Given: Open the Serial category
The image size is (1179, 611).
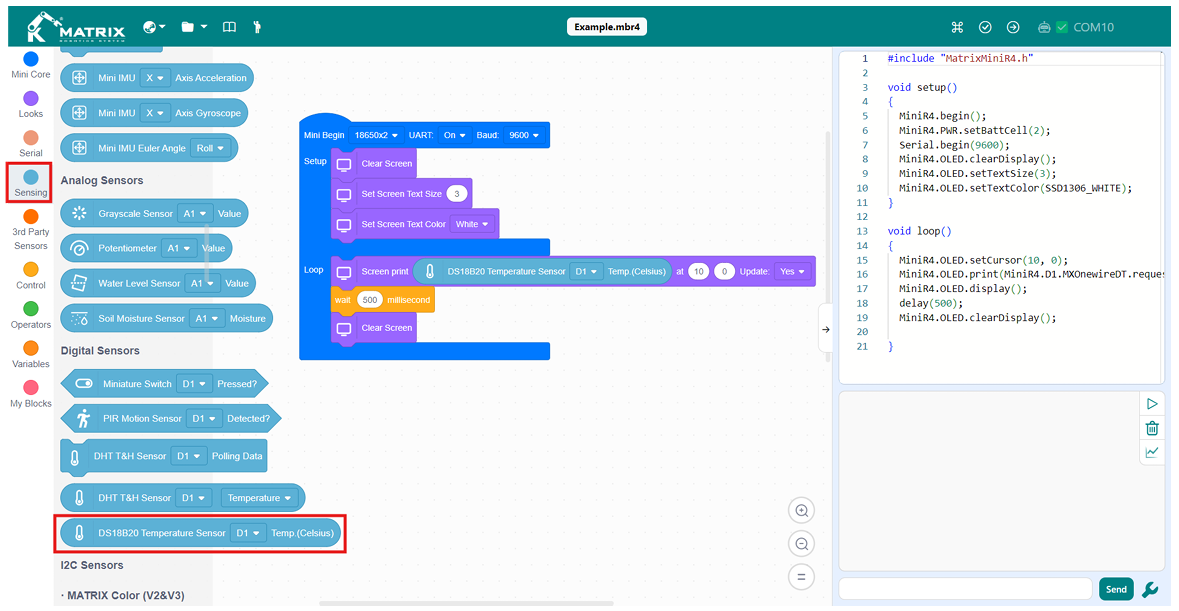Looking at the screenshot, I should (x=31, y=144).
